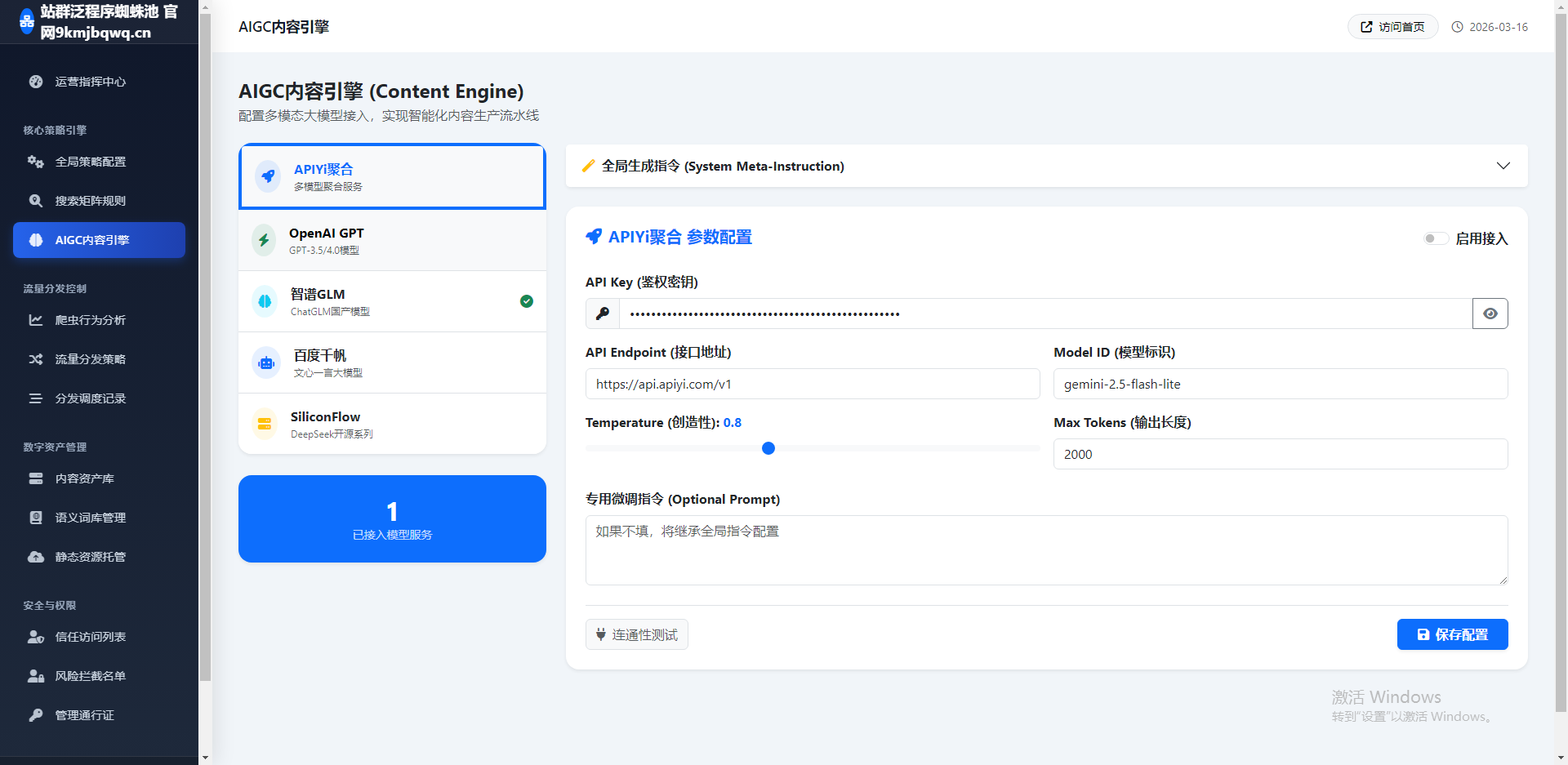Click the APIYi rocket icon in provider list

[x=267, y=176]
